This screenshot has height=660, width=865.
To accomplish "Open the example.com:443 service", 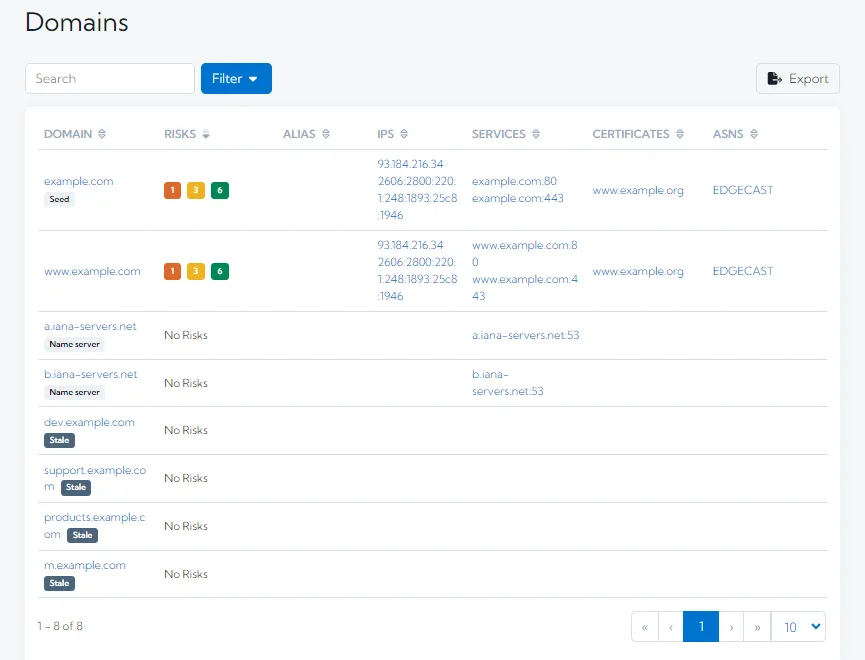I will pyautogui.click(x=517, y=198).
